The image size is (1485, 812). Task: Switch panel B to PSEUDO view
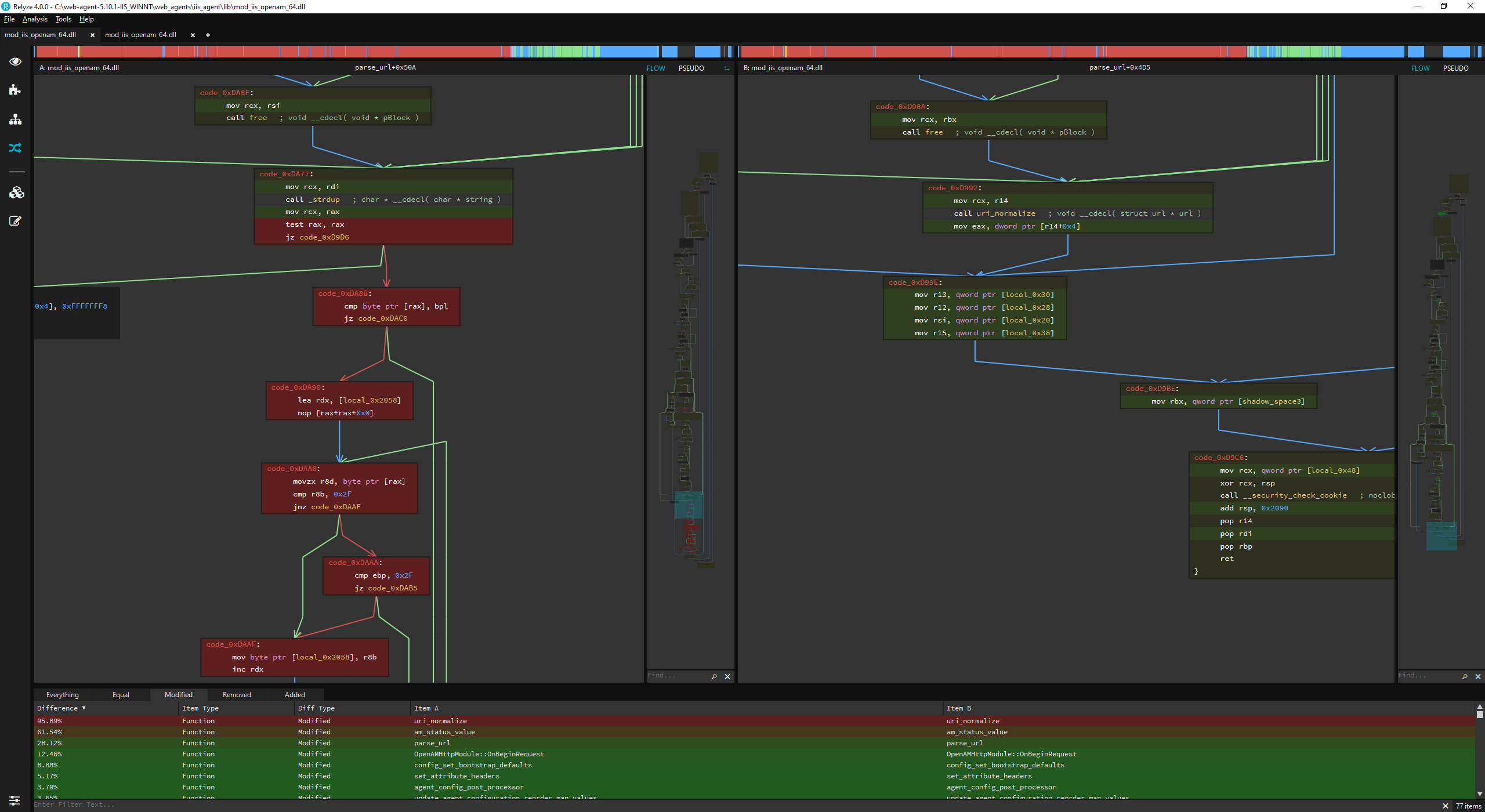1455,68
